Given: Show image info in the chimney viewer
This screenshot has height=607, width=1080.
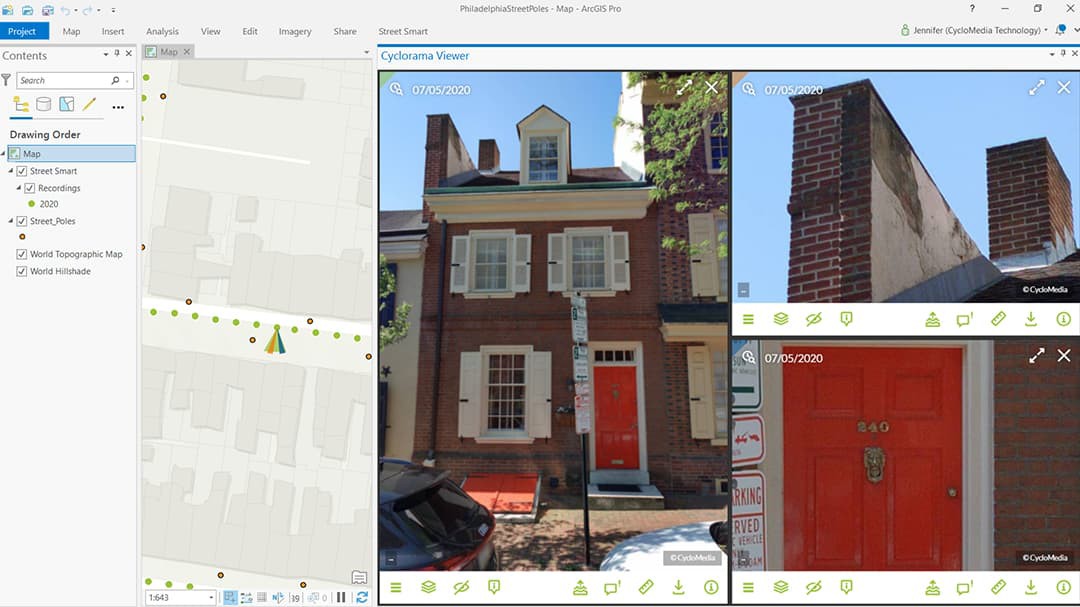Looking at the screenshot, I should pos(1063,319).
